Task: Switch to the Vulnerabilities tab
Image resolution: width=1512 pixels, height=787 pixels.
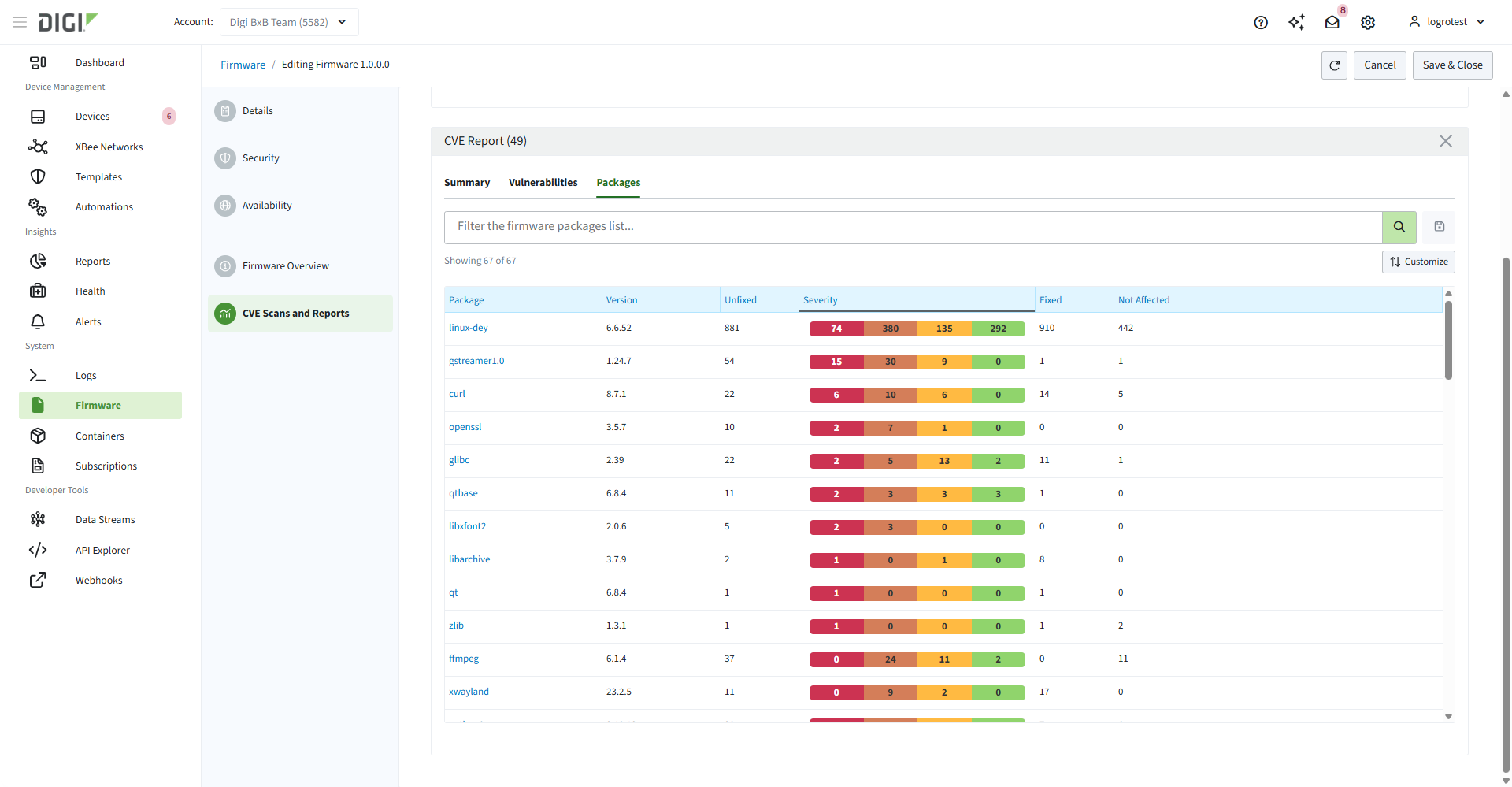Action: [x=543, y=182]
